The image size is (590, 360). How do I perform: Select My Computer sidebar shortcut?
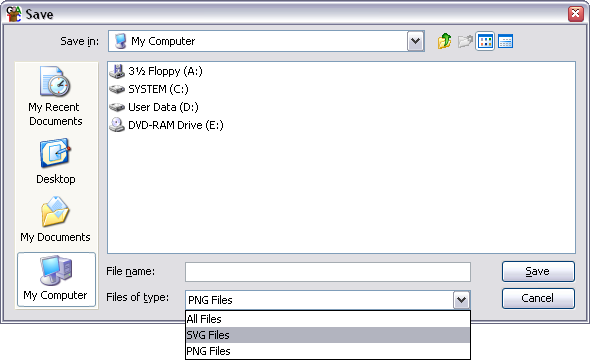coord(56,279)
